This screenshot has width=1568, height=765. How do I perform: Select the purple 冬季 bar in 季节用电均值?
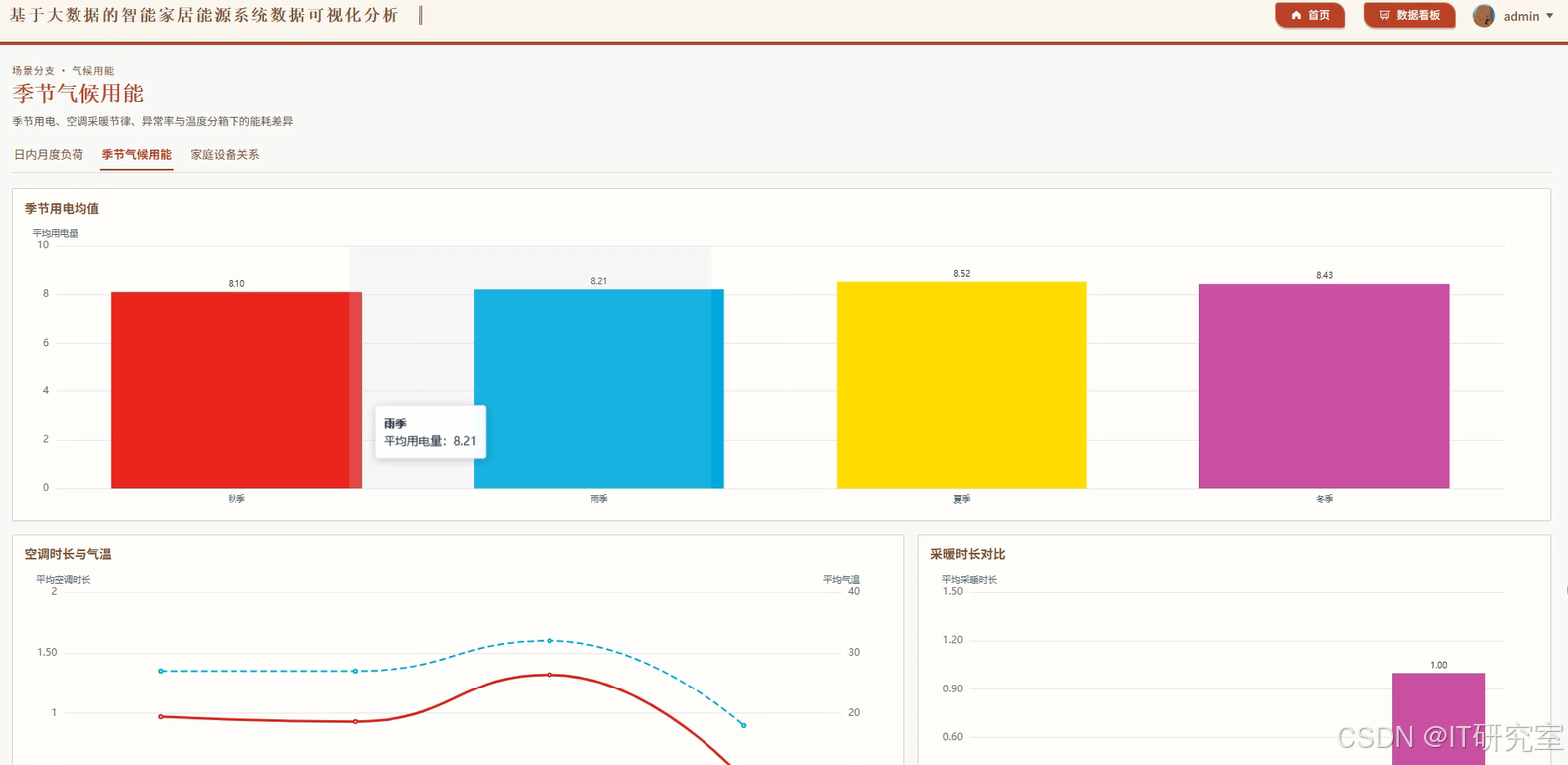[1325, 385]
